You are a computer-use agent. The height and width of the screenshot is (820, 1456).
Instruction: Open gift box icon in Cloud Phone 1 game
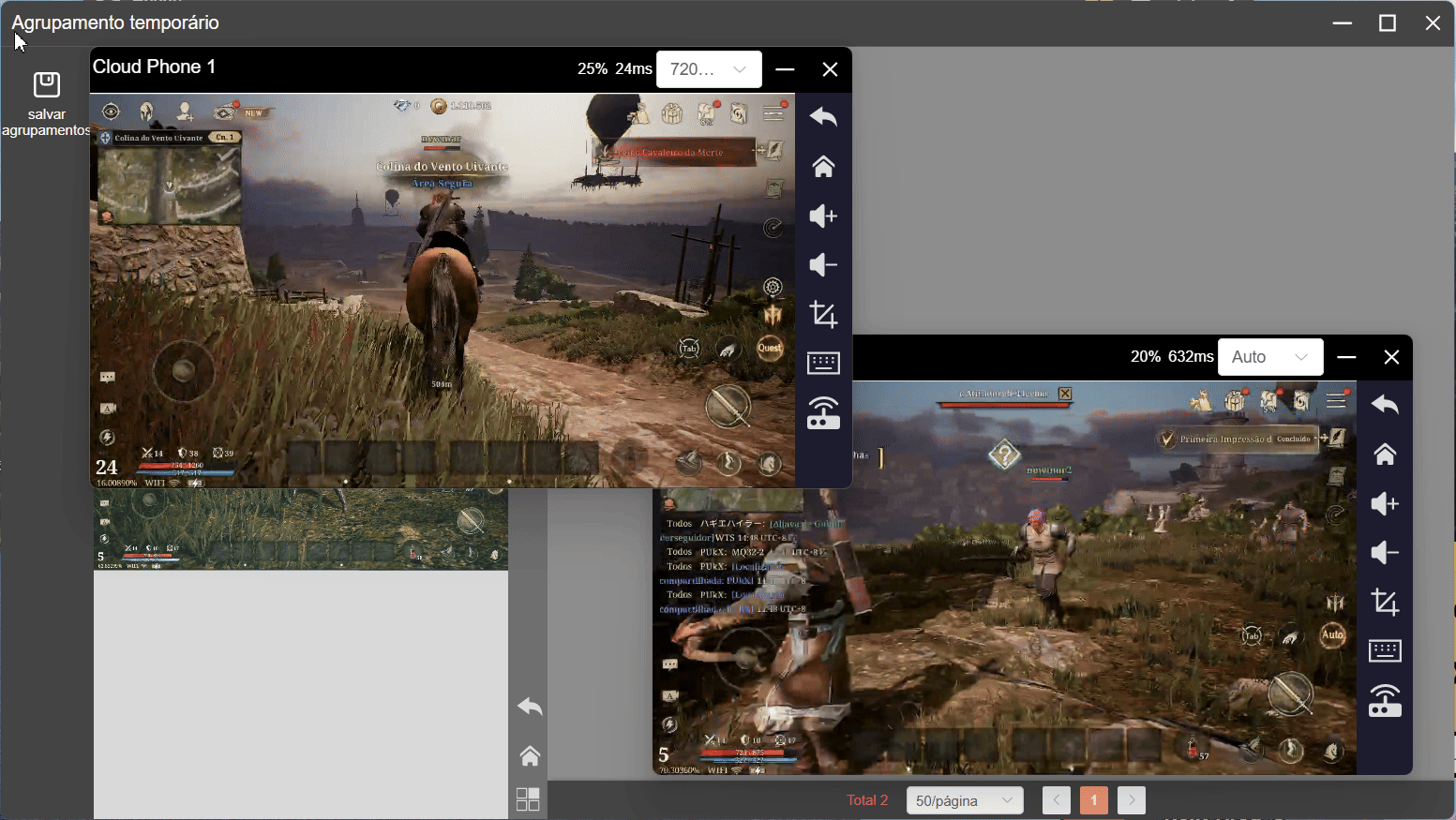(672, 113)
